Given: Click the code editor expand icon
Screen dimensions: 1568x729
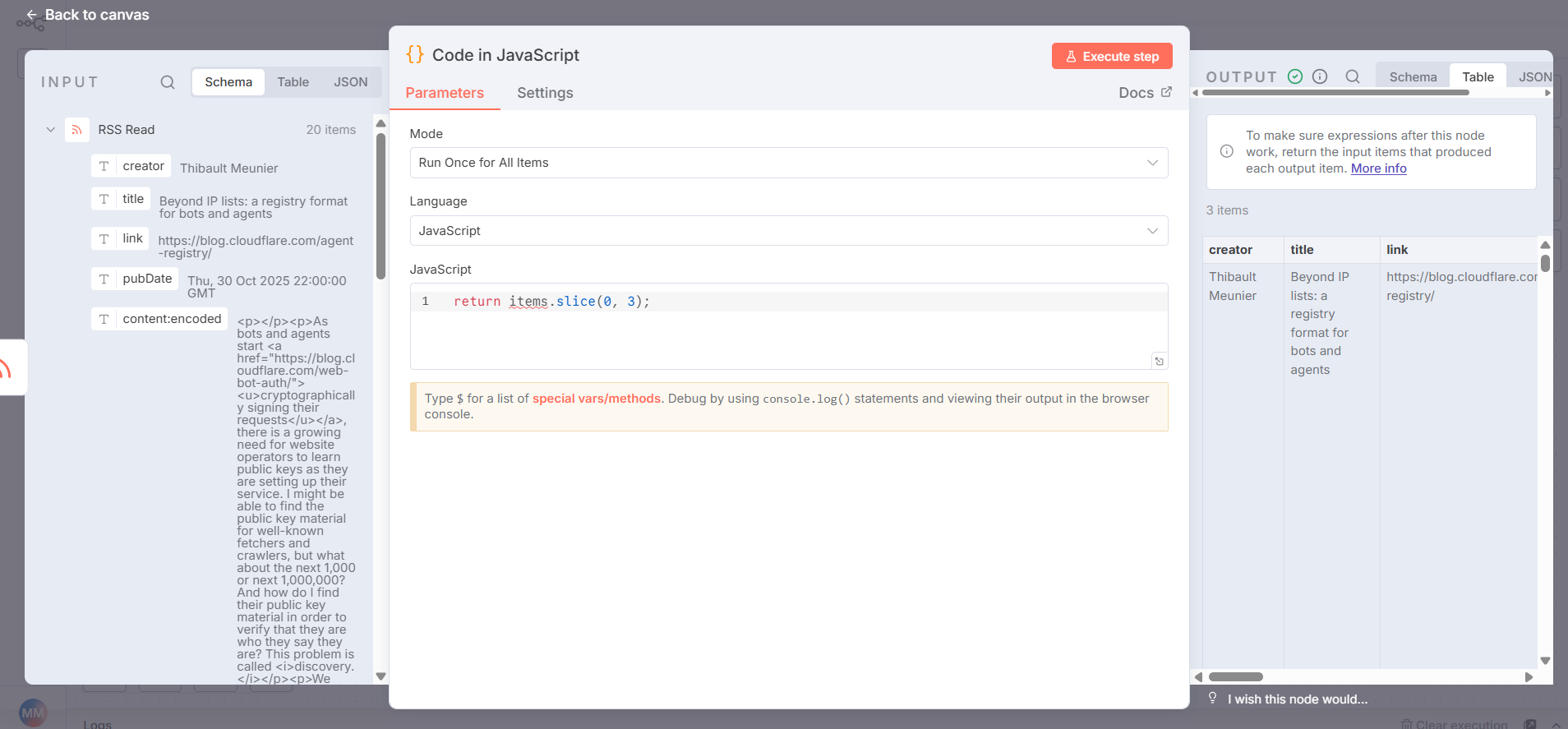Looking at the screenshot, I should click(1159, 361).
